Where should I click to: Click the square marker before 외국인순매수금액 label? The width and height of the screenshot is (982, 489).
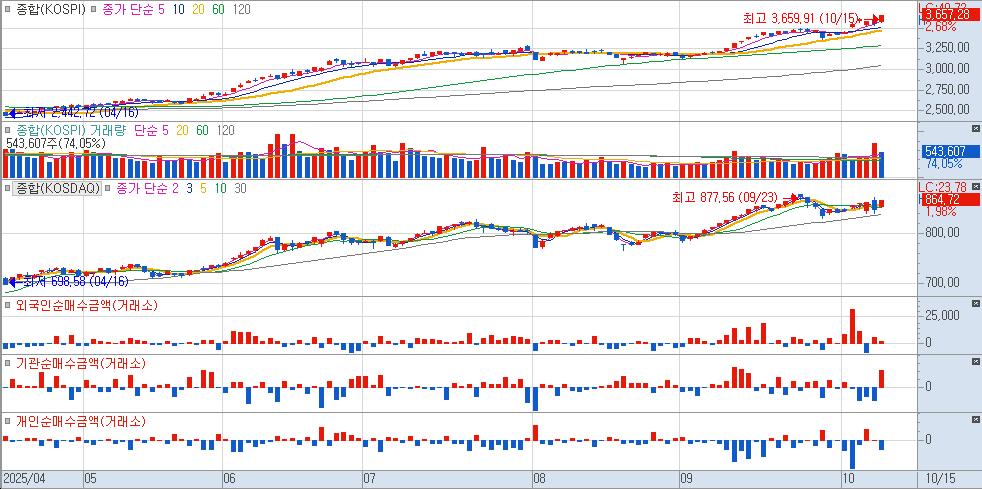tap(7, 306)
